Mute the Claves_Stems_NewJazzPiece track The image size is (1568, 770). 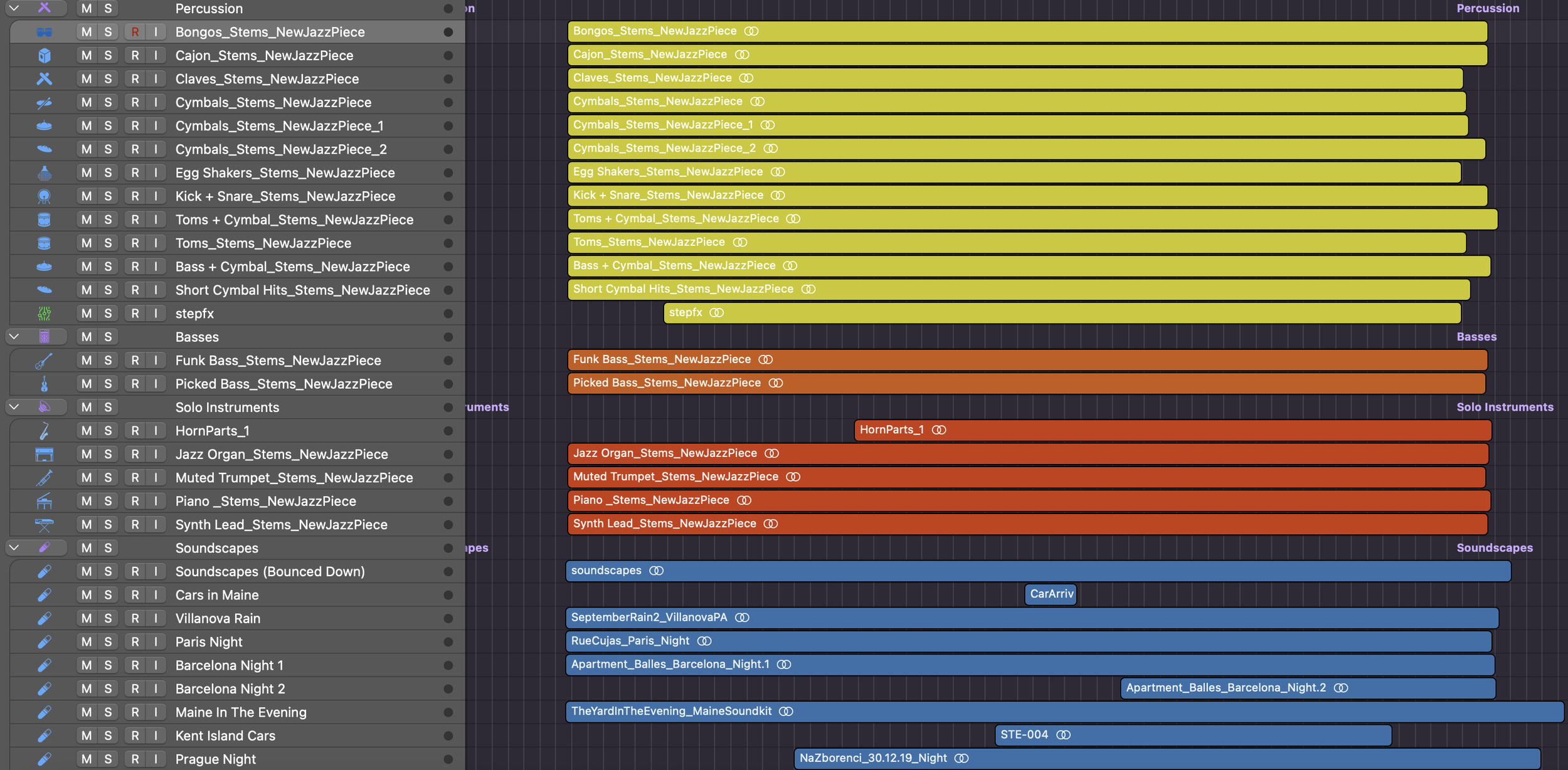(x=87, y=79)
